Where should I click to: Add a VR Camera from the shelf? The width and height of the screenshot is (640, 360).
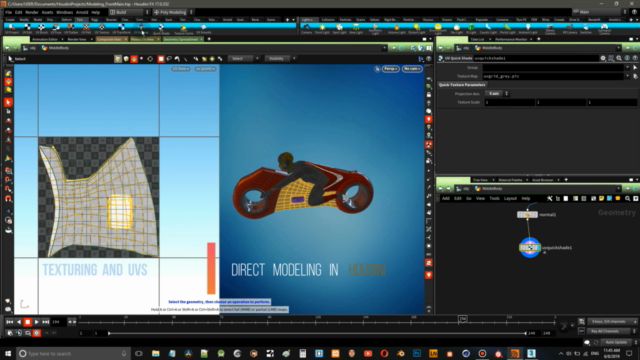pyautogui.click(x=570, y=29)
